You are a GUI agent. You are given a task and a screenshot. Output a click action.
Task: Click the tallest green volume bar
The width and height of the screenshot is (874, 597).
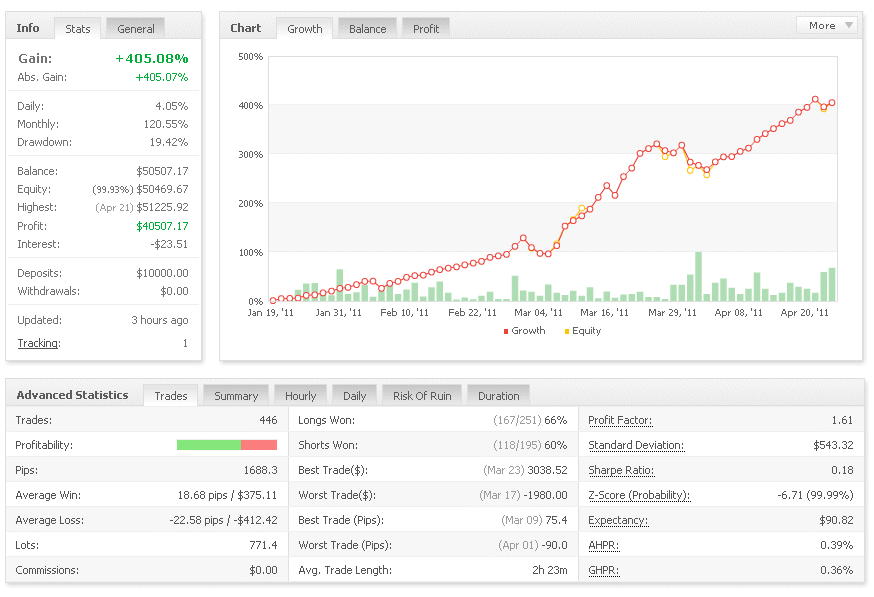tap(698, 276)
